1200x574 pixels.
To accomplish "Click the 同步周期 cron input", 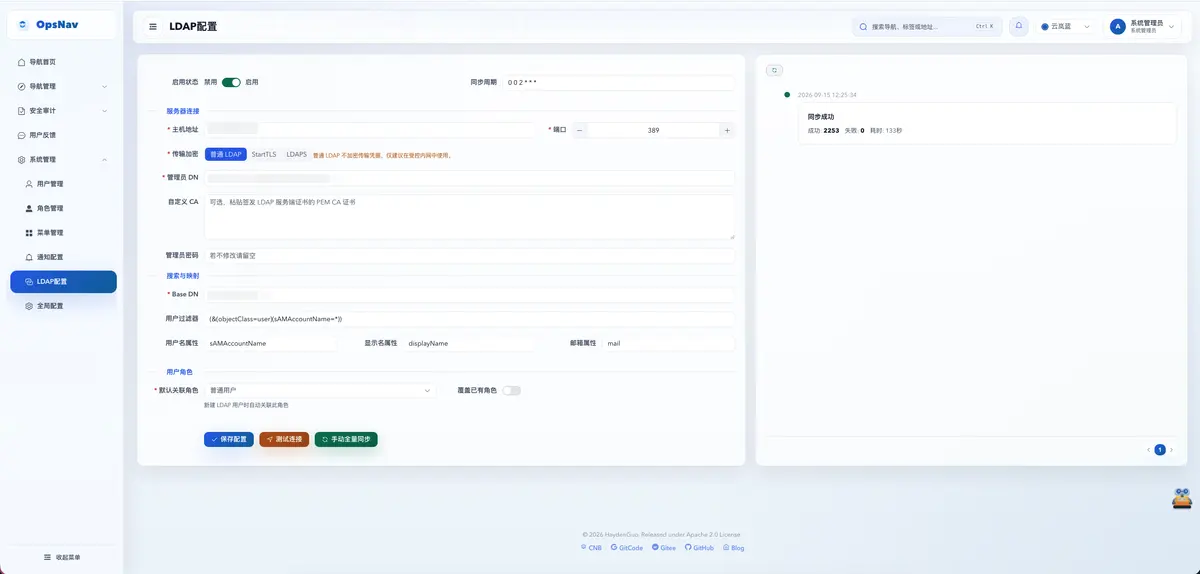I will (x=619, y=82).
